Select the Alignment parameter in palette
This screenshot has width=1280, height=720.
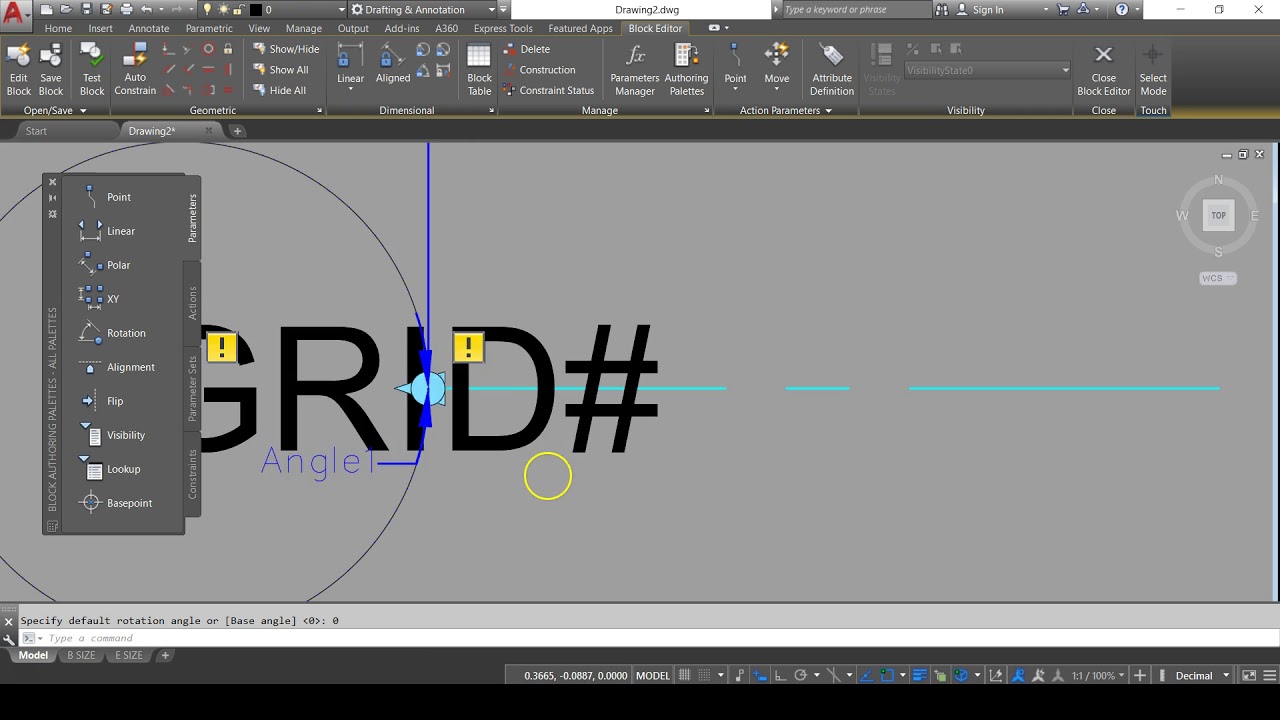click(x=118, y=367)
